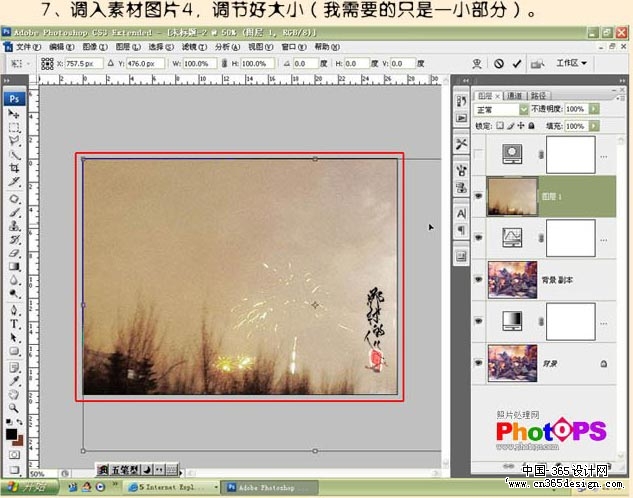Open the Layers panel options menu
Screen dimensions: 633x498
coord(620,98)
